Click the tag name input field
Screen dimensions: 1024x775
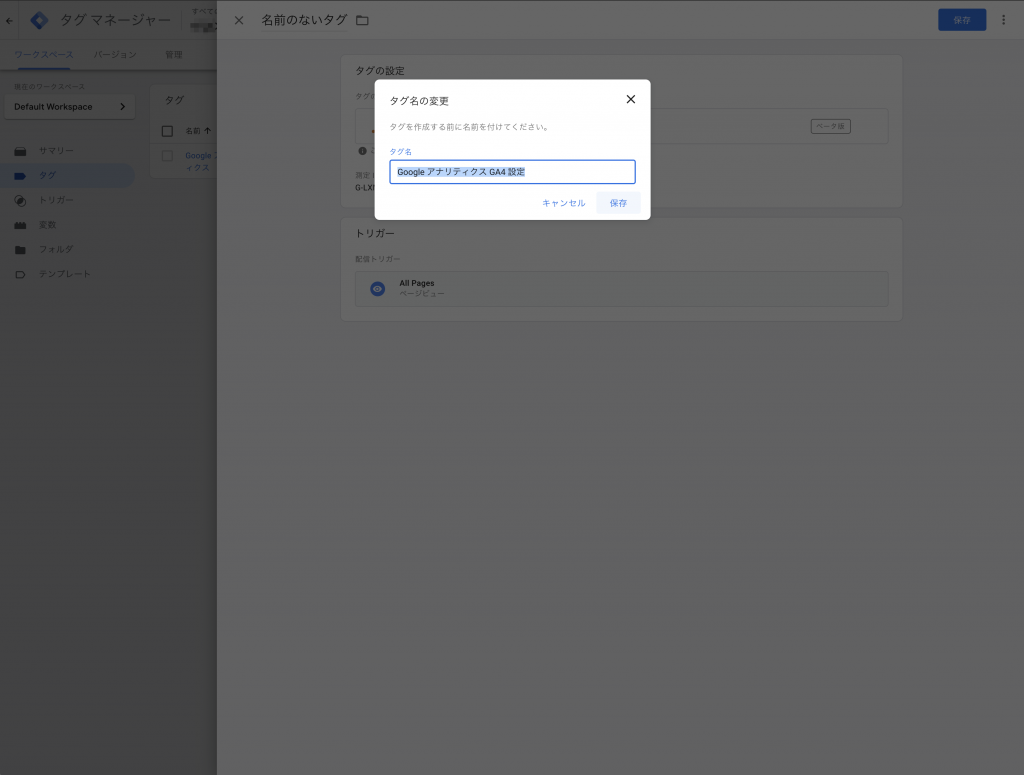click(x=512, y=172)
